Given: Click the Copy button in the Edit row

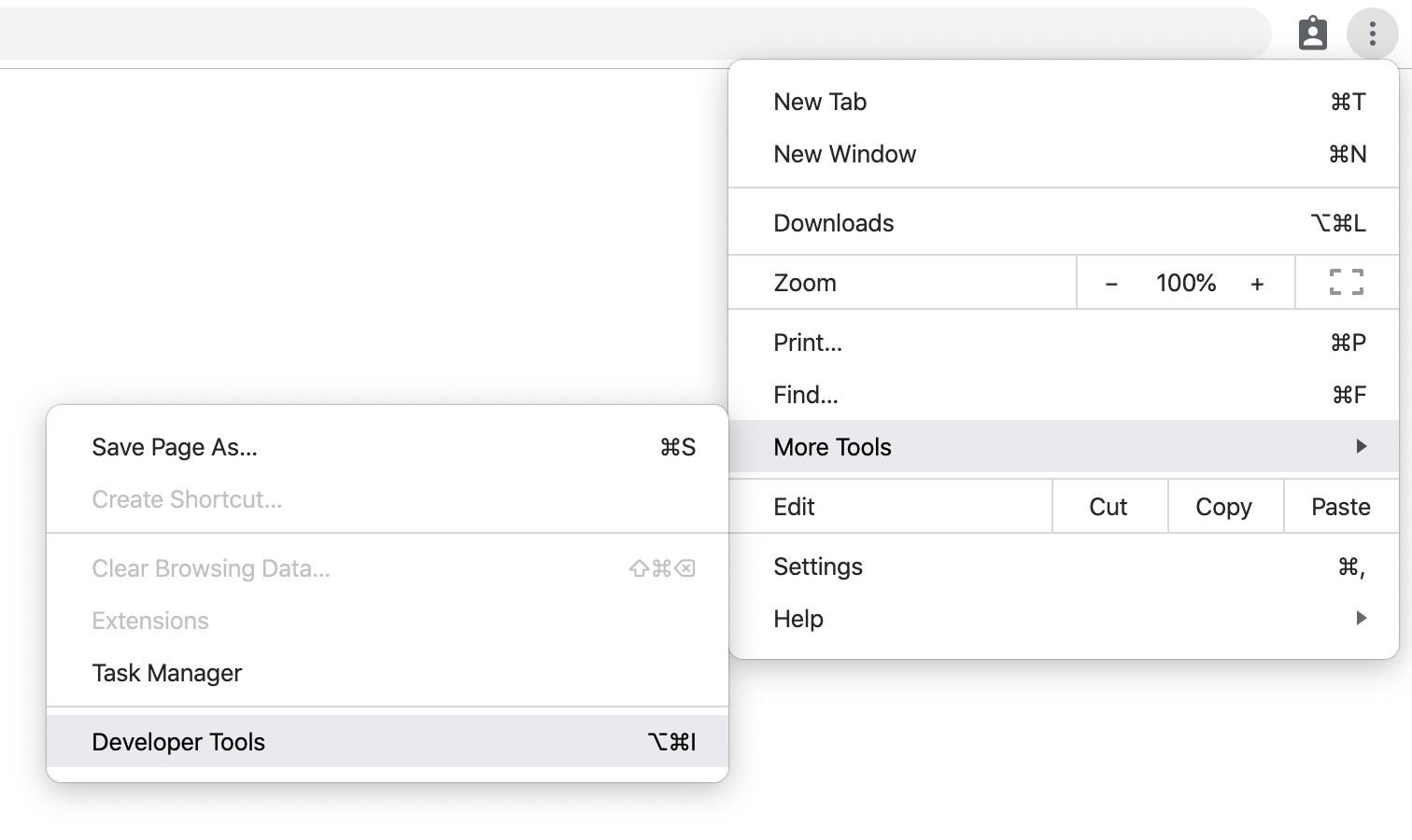Looking at the screenshot, I should 1224,507.
